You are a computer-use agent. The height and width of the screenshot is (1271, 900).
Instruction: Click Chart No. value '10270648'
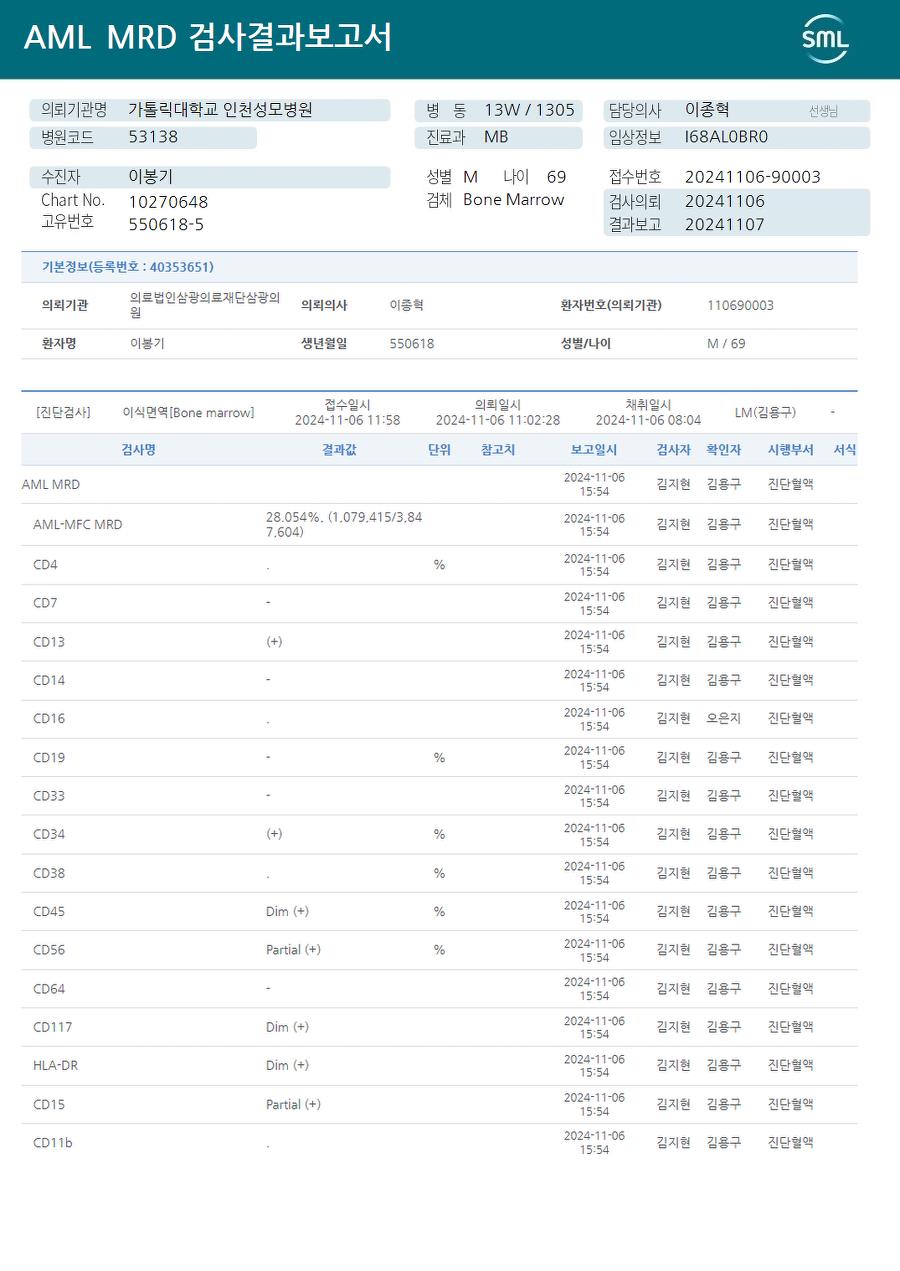[x=168, y=202]
